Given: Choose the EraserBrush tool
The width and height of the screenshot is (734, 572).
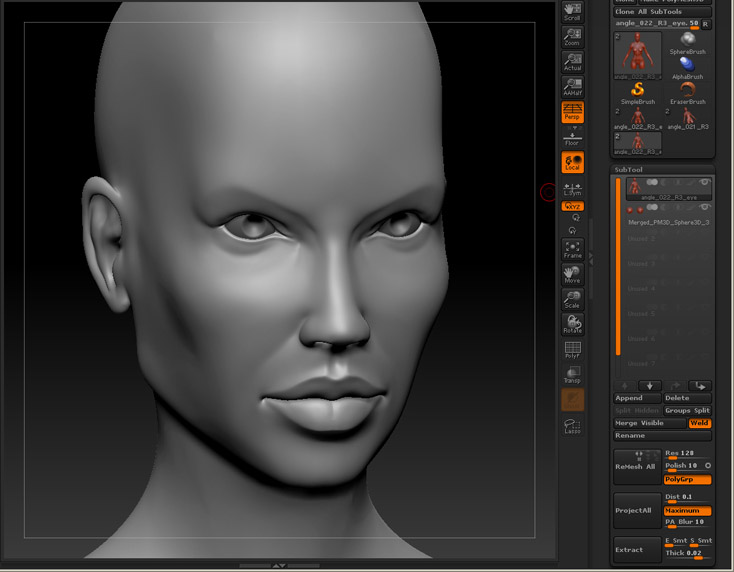Looking at the screenshot, I should 687,93.
